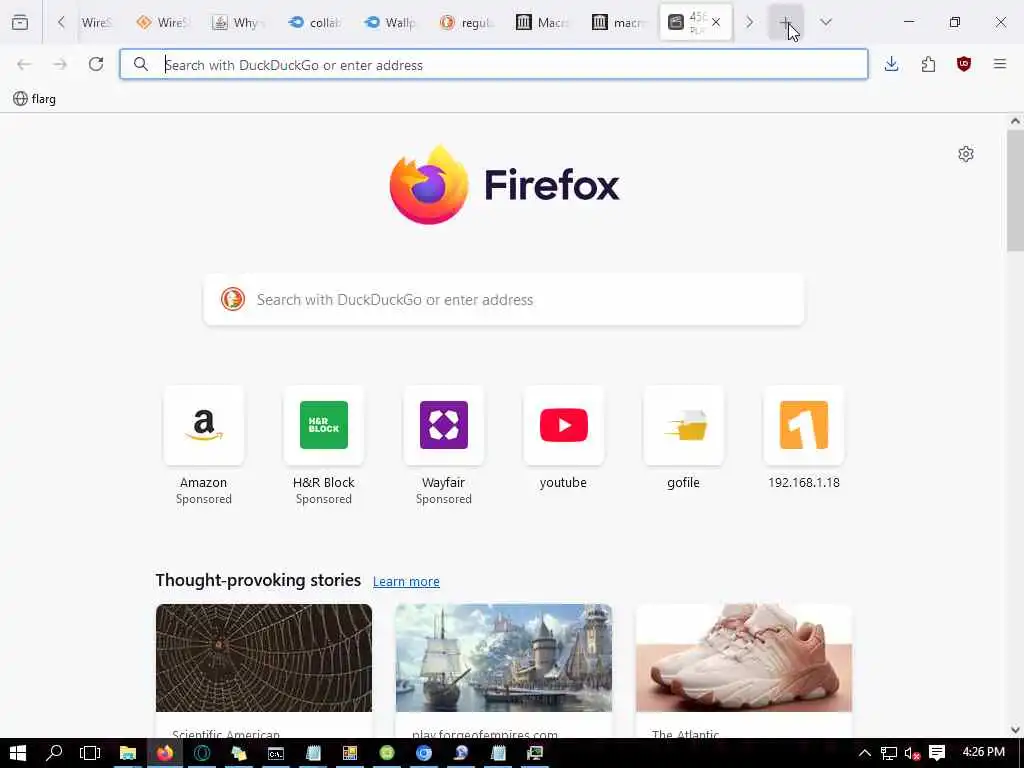Switch to the Wallp tab

click(391, 22)
